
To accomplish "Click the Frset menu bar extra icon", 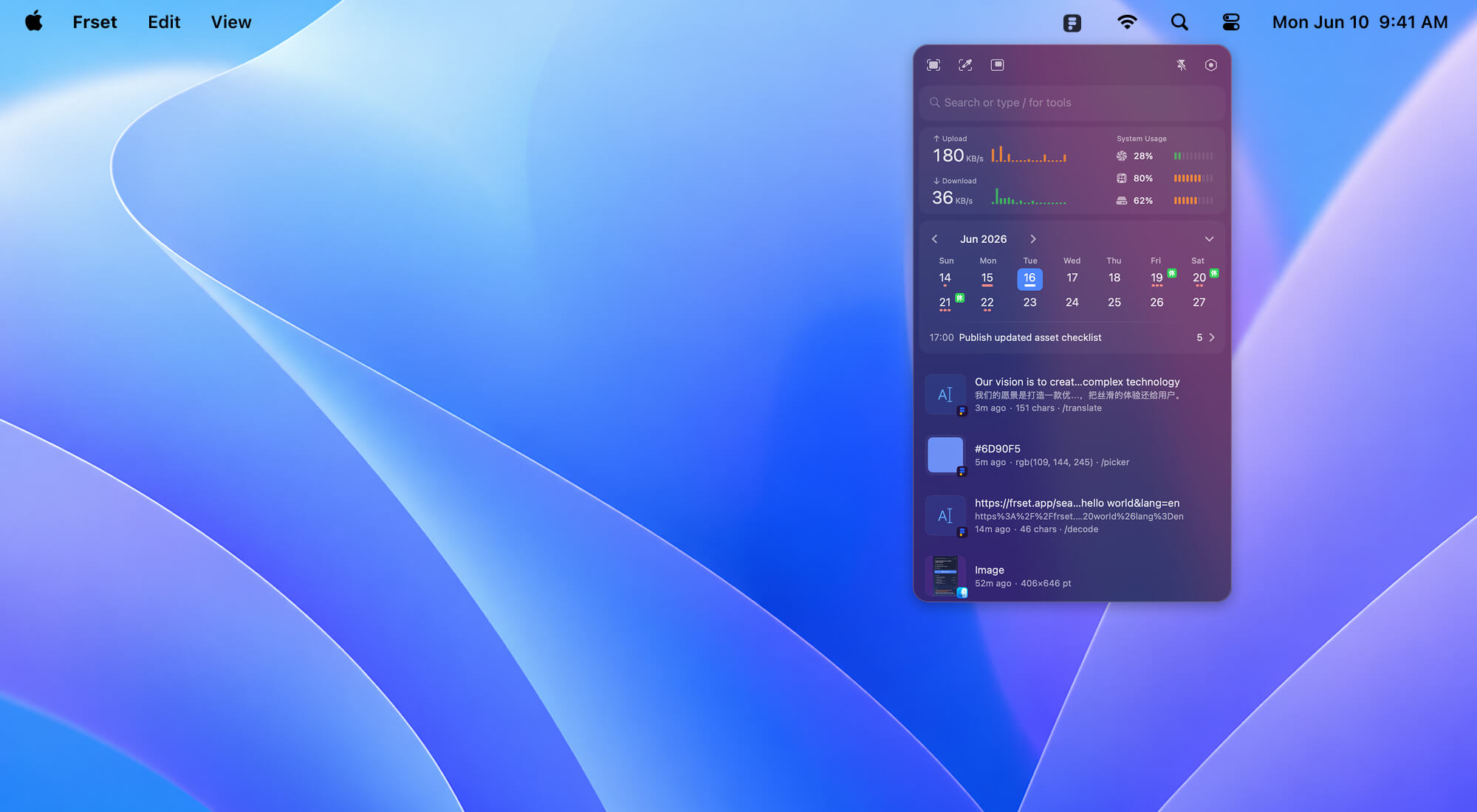I will pos(1072,23).
